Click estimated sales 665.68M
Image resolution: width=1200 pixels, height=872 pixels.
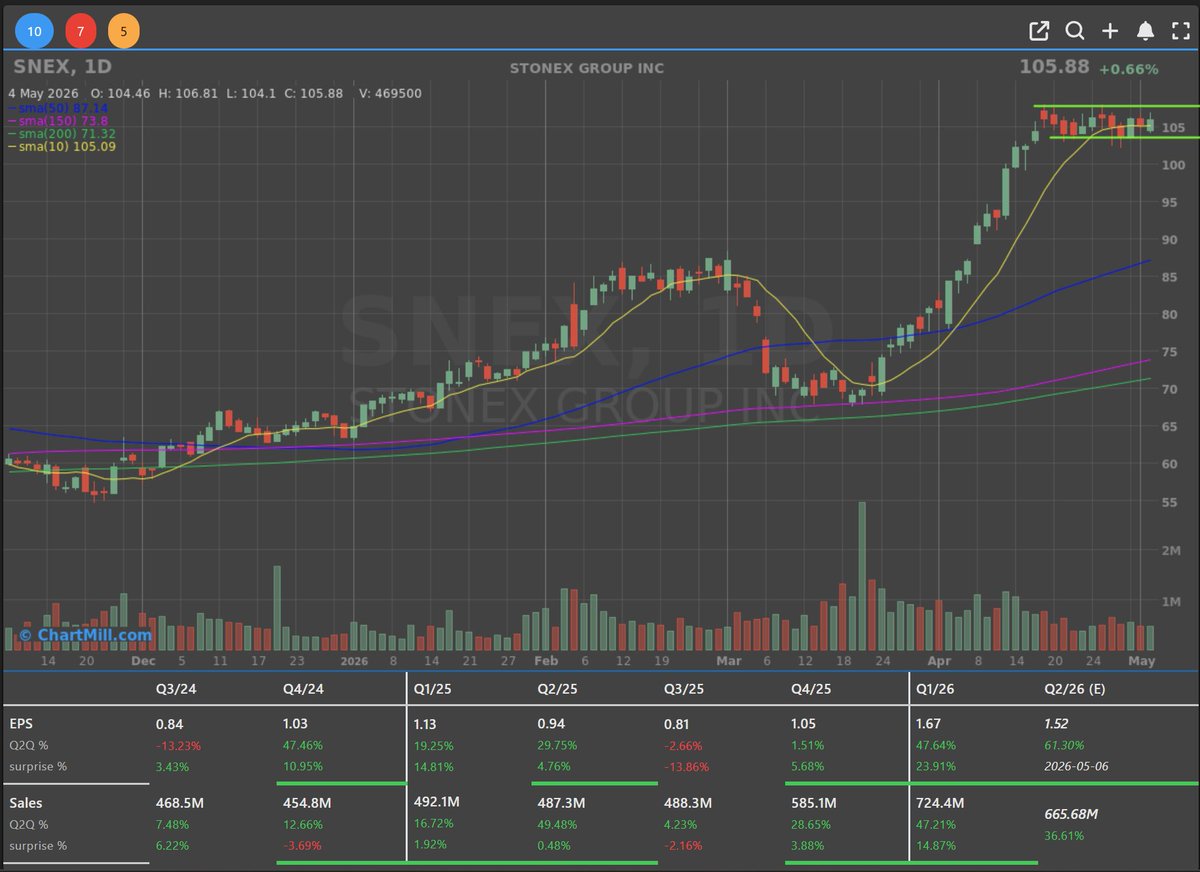pyautogui.click(x=1070, y=814)
